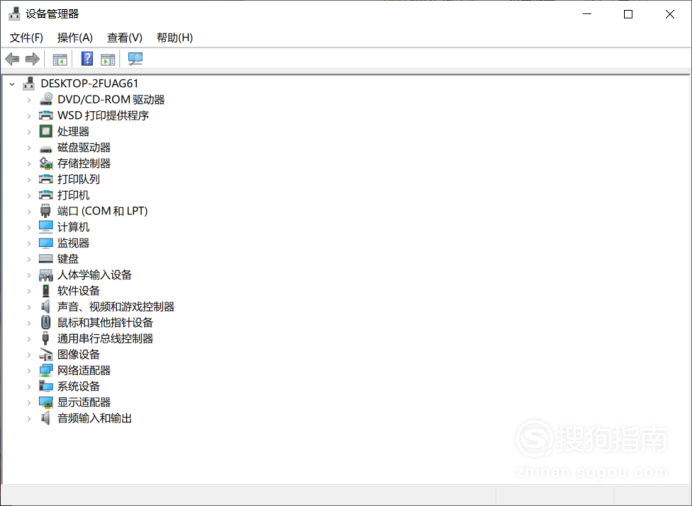Click the 鼠标和其他指针设备 mouse icon
Viewport: 692px width, 506px height.
pyautogui.click(x=46, y=322)
